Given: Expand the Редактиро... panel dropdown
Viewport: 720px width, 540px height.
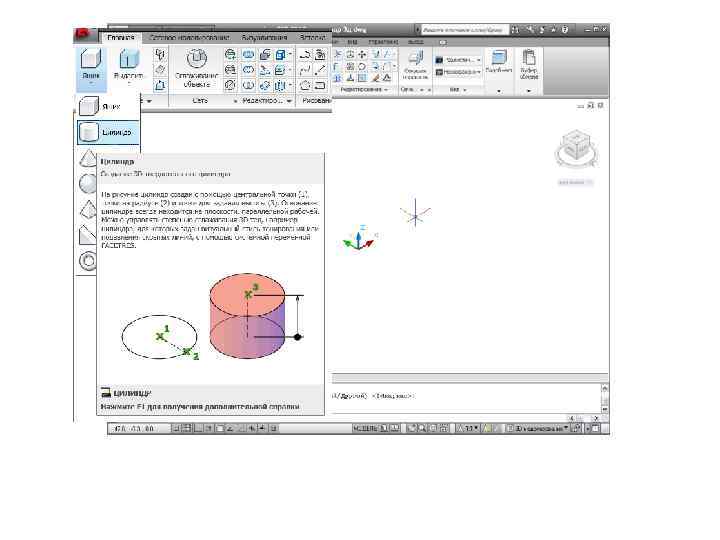Looking at the screenshot, I should pyautogui.click(x=289, y=101).
